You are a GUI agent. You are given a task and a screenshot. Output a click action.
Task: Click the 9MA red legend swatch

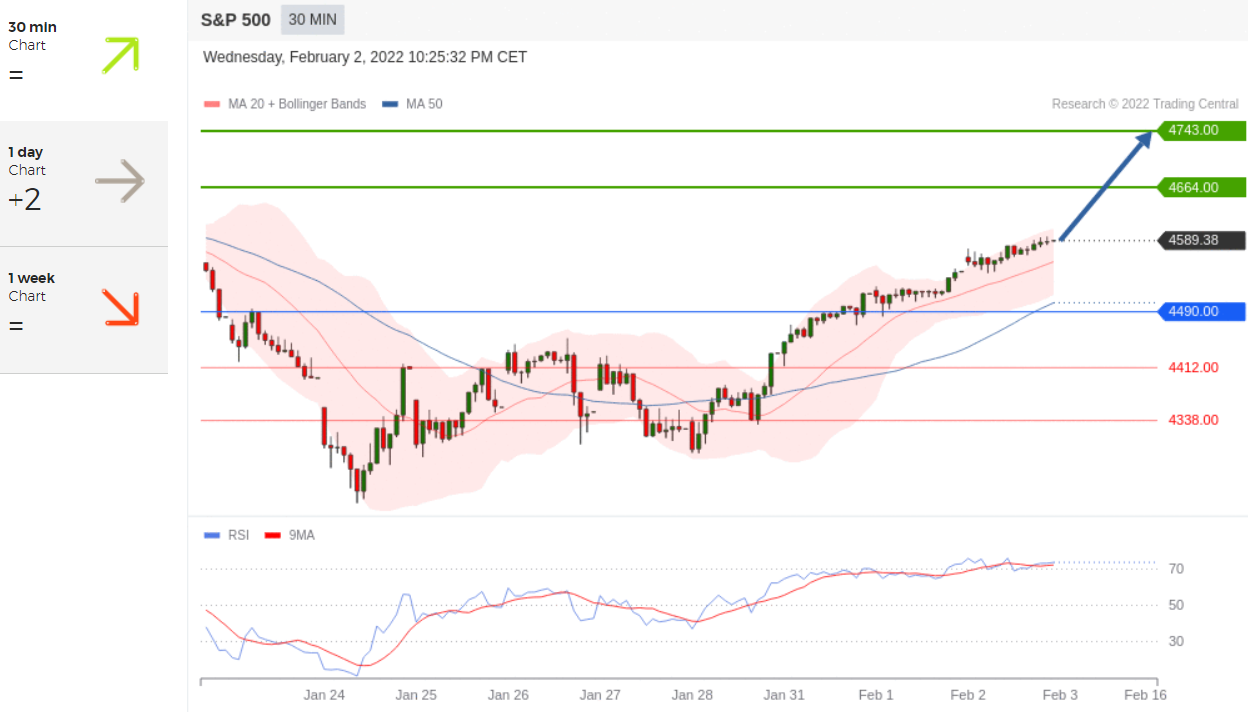coord(273,536)
